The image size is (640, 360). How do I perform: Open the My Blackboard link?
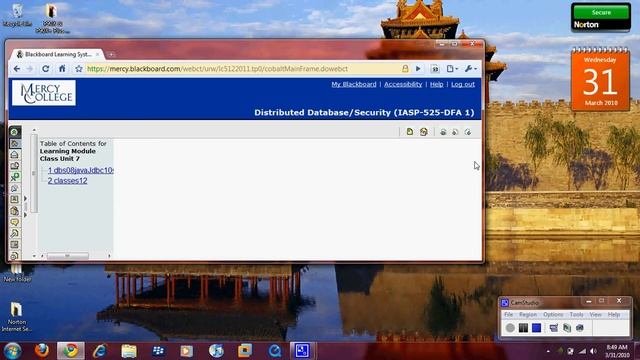[354, 84]
